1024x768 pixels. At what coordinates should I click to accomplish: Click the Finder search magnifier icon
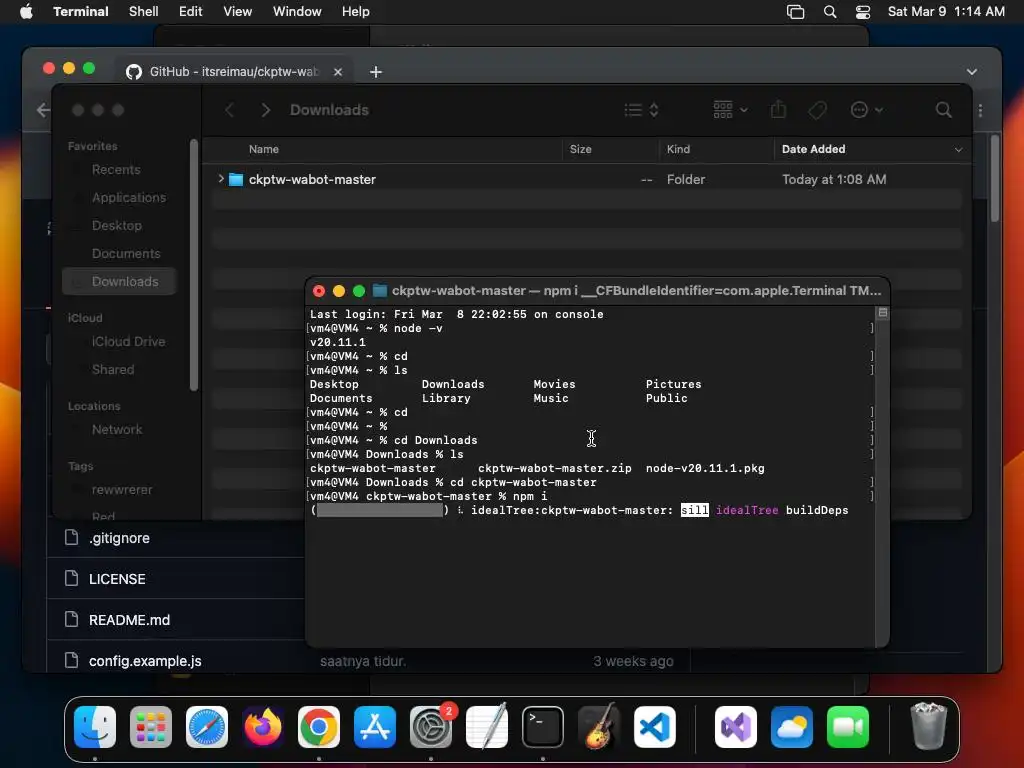pos(943,110)
